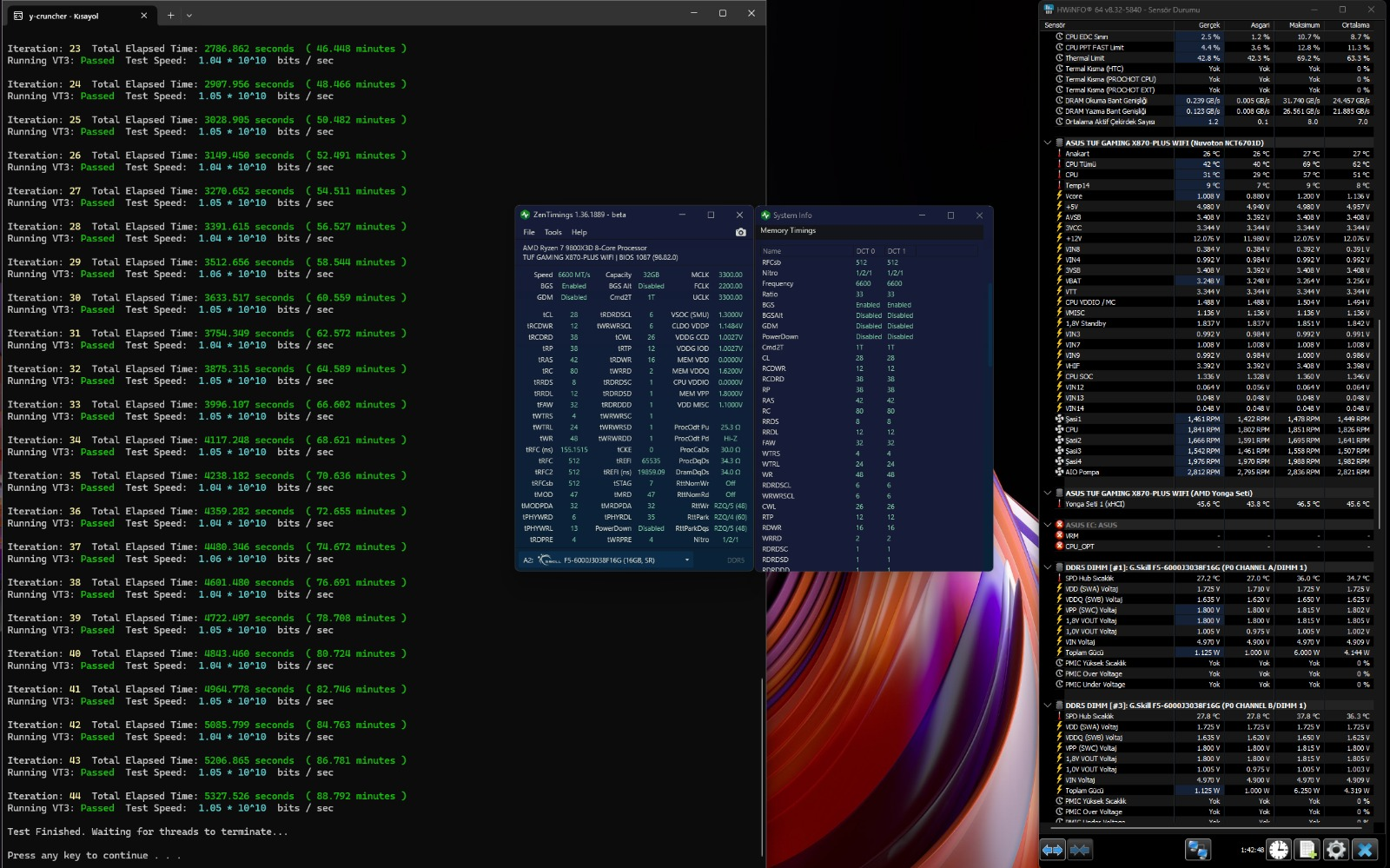Click the fan icon beside Şasi1
This screenshot has height=868, width=1390.
point(1059,419)
